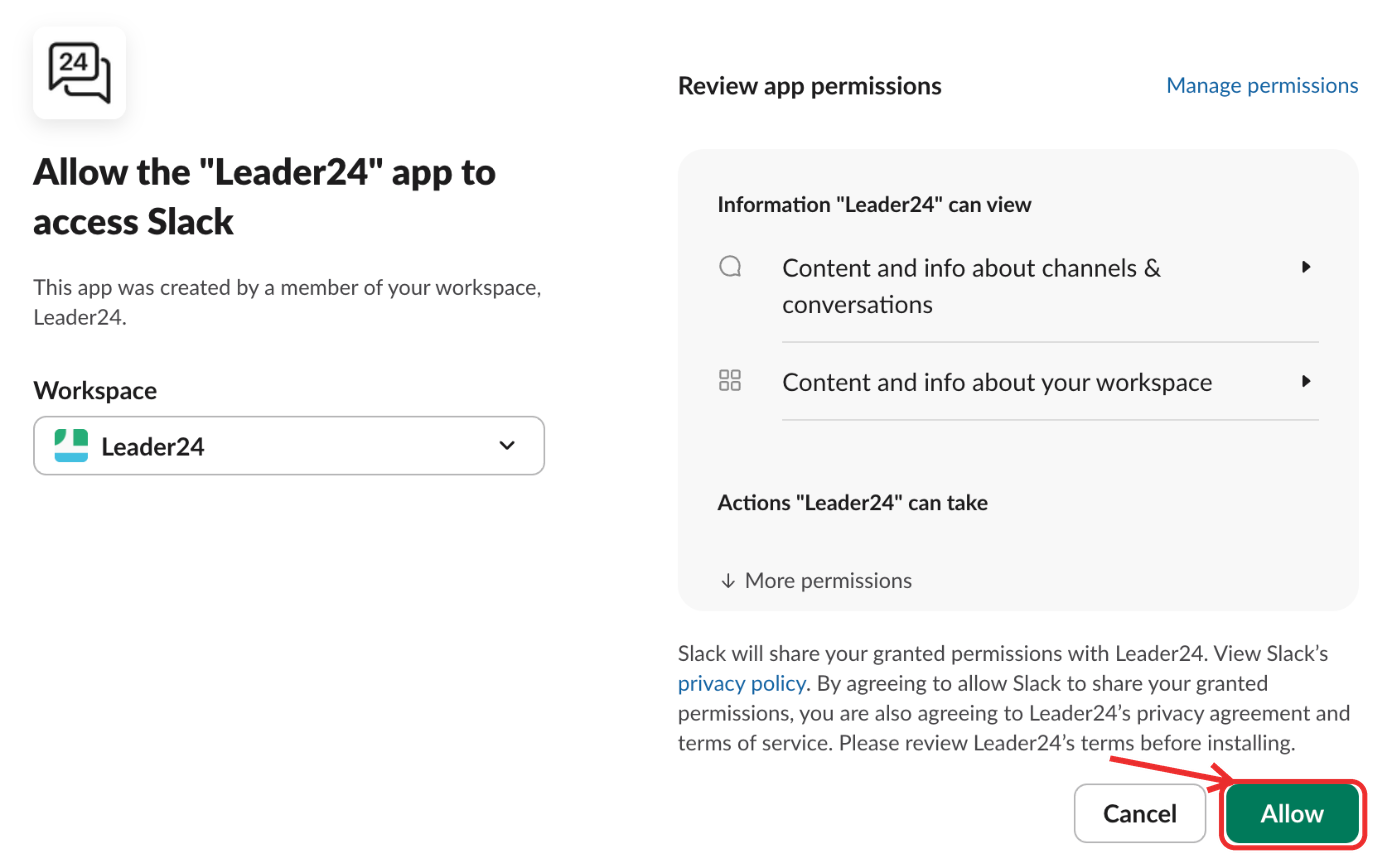Click 'This app was created by a member' text
Screen dimensions: 1392x868
287,303
